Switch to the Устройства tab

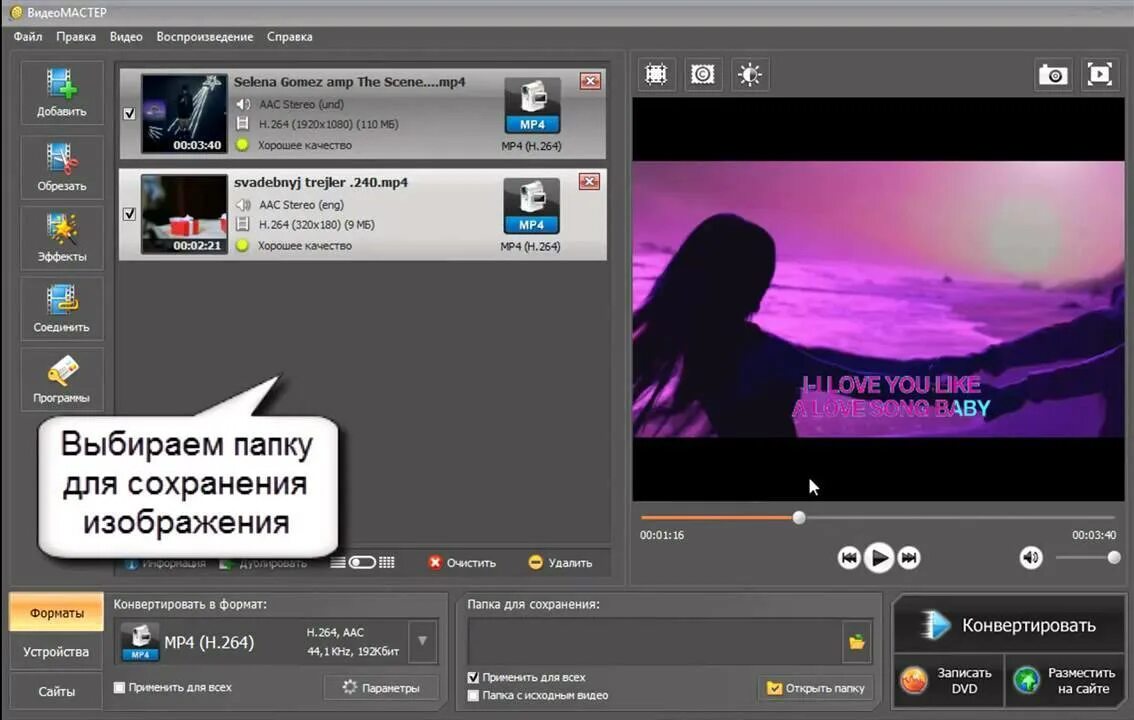tap(56, 651)
